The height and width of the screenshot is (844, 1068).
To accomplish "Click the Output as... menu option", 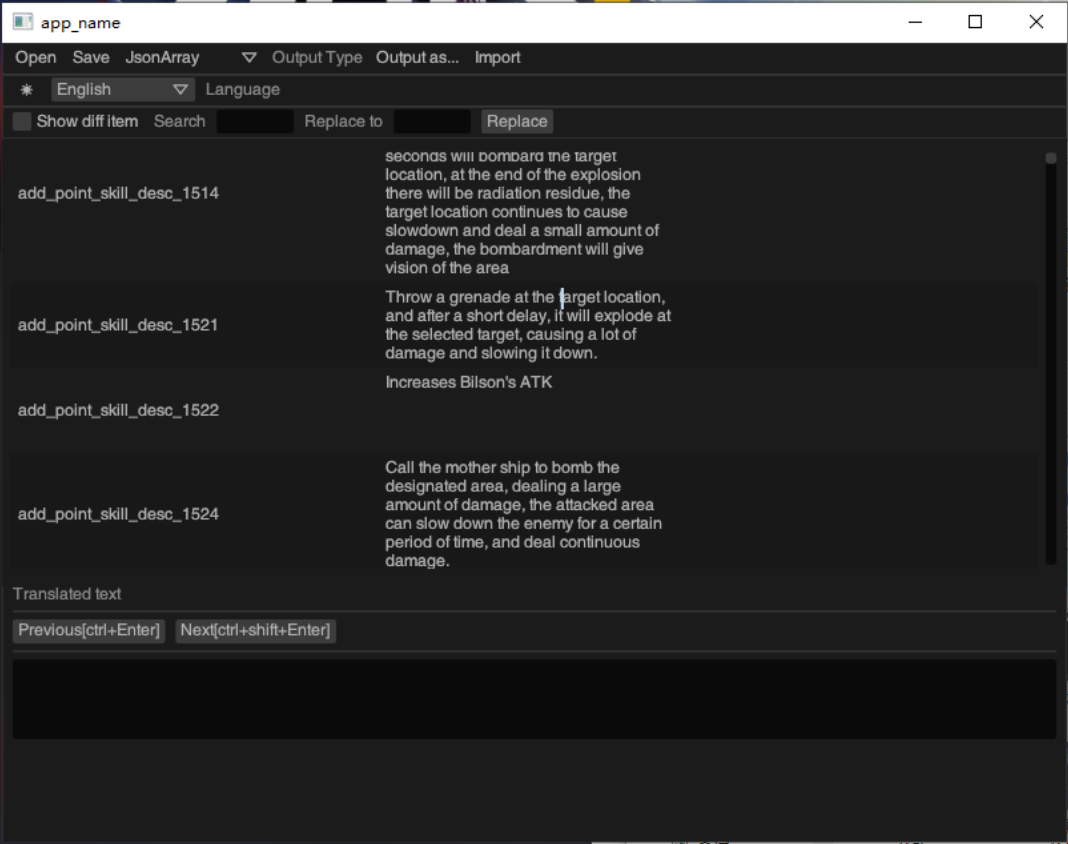I will pyautogui.click(x=417, y=57).
